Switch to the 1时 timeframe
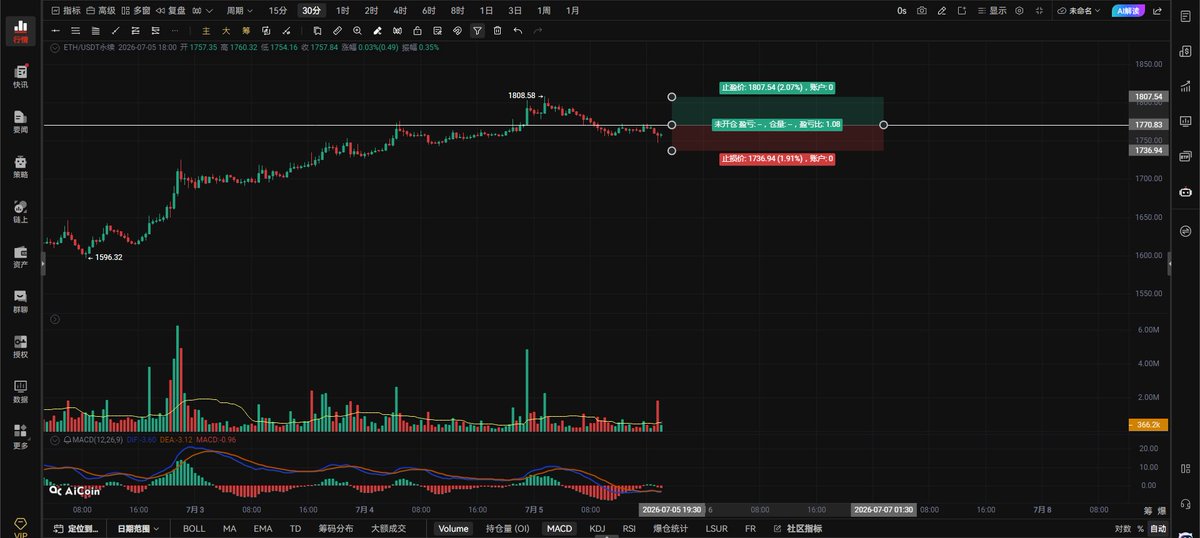Screen dimensions: 1200x538 coord(343,11)
